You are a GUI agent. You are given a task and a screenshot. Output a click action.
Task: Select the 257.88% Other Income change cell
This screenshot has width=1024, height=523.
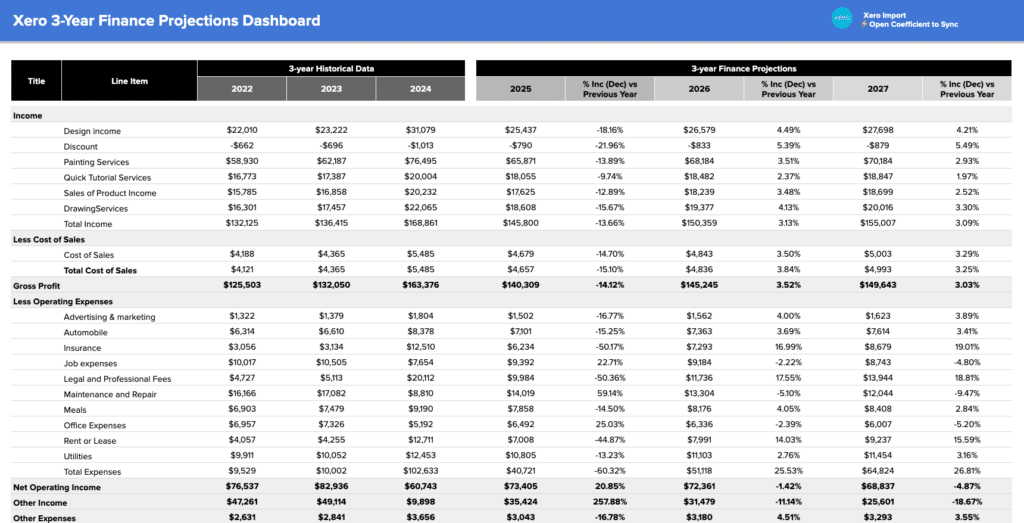[x=610, y=503]
